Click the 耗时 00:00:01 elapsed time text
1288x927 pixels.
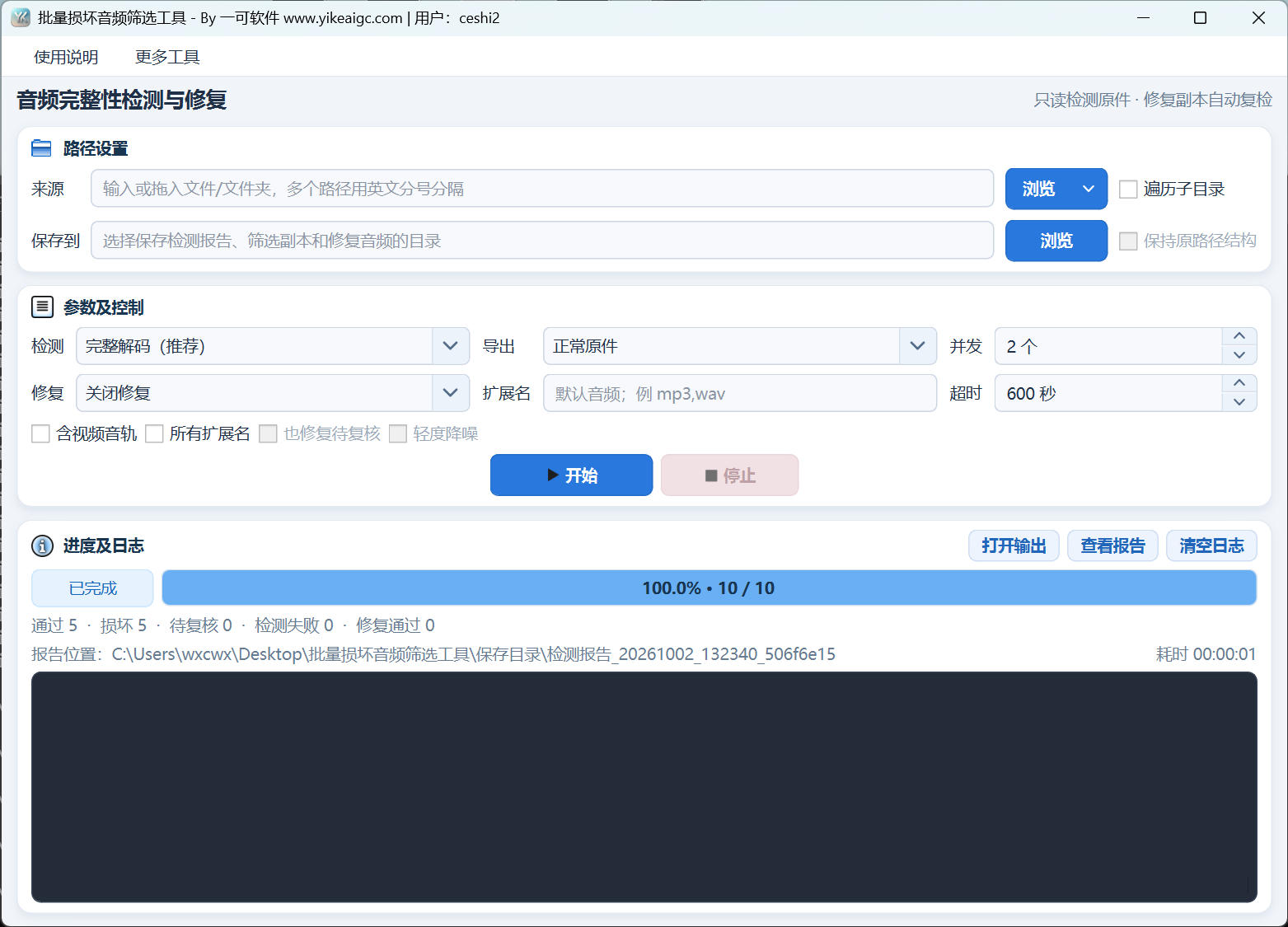1206,654
